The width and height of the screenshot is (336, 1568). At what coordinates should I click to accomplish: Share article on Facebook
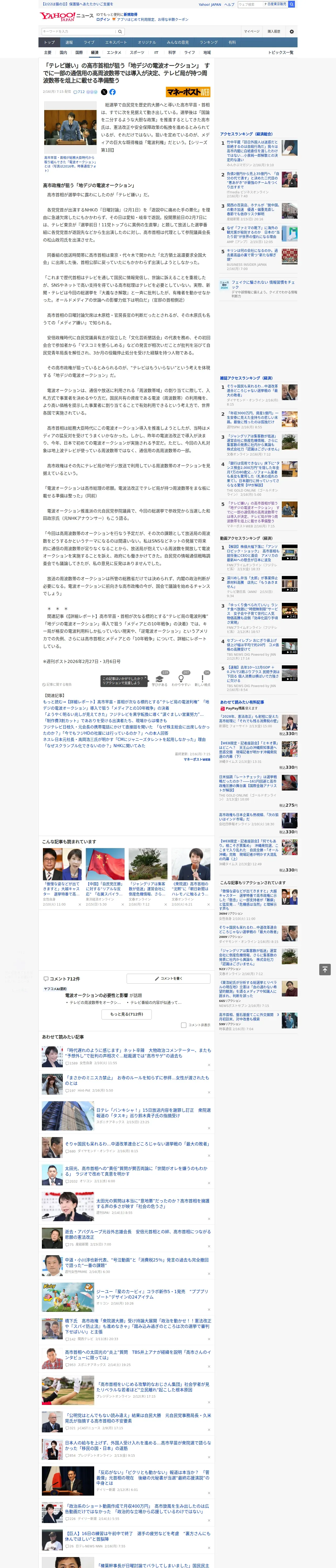[112, 92]
